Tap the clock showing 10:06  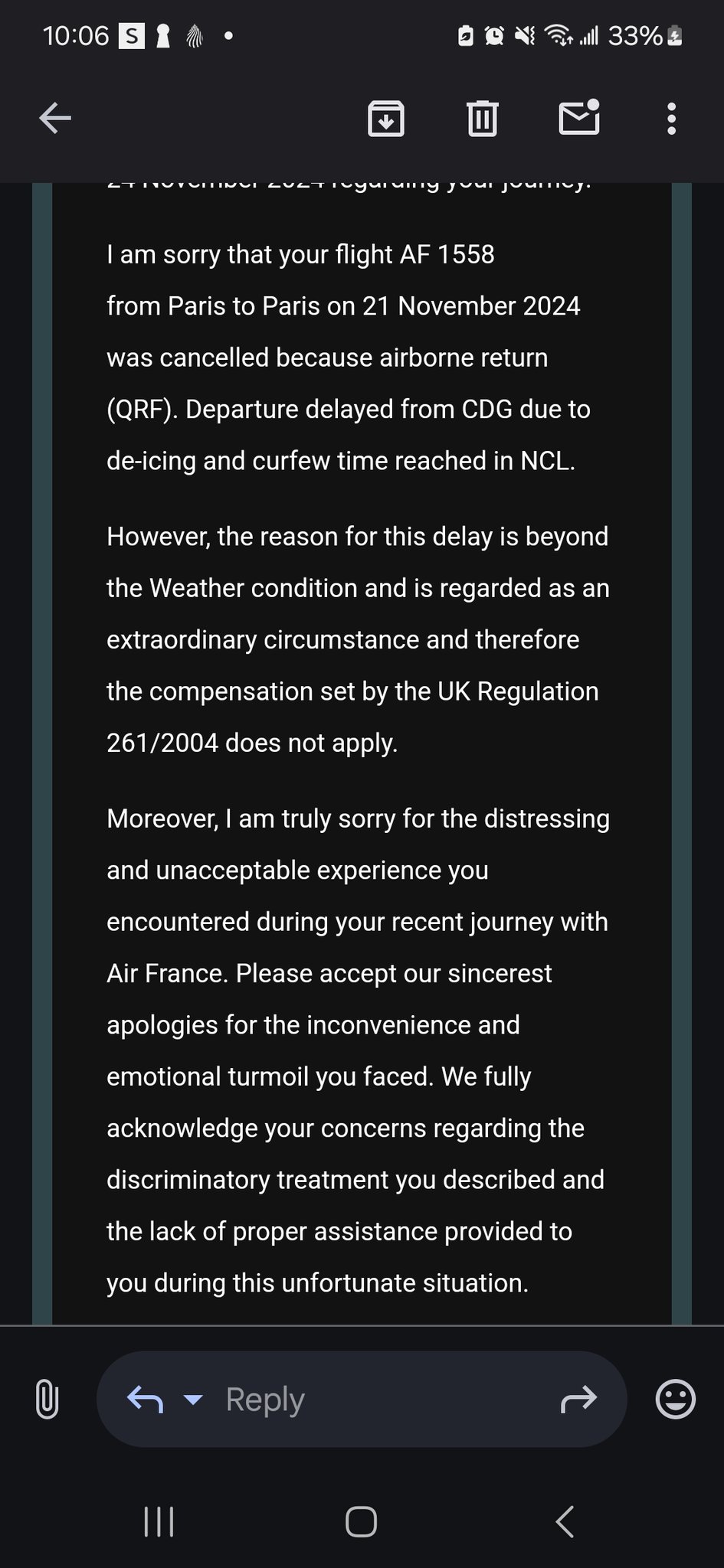click(76, 36)
